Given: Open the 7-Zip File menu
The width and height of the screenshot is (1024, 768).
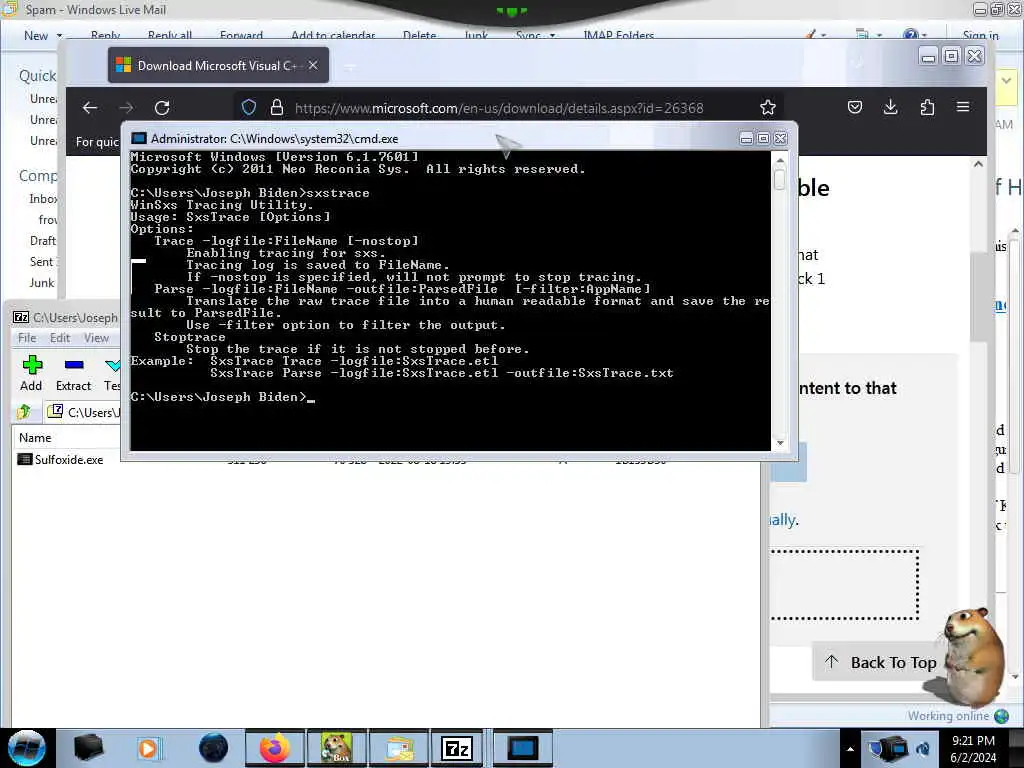Looking at the screenshot, I should pyautogui.click(x=27, y=338).
